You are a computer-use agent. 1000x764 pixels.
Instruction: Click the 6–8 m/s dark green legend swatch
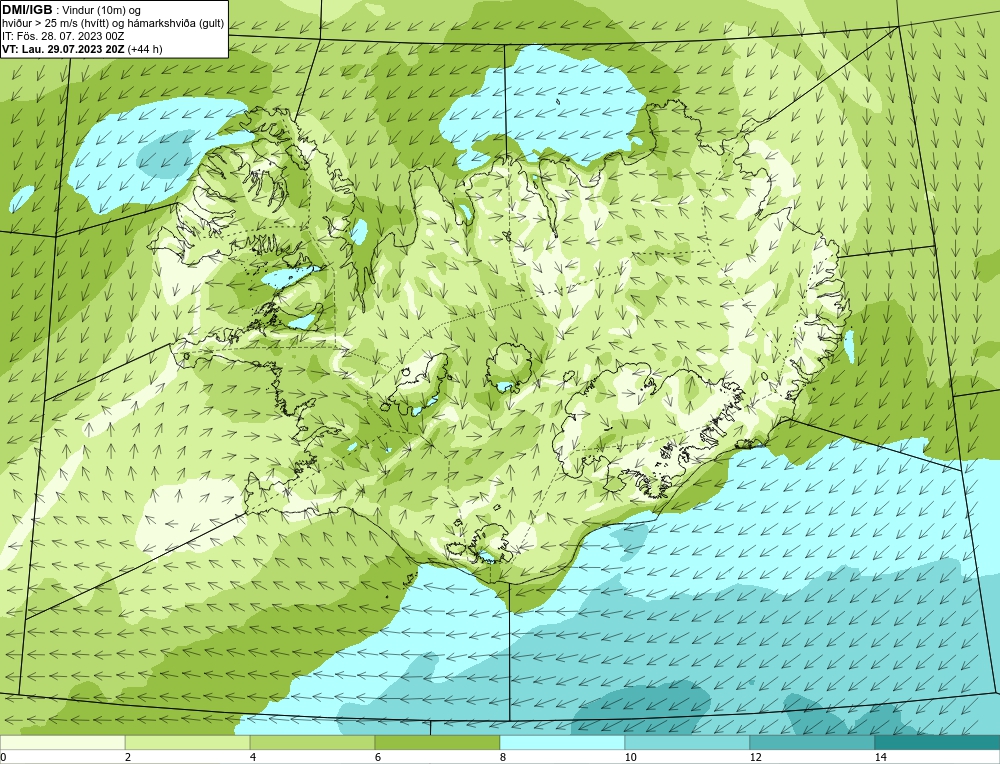pyautogui.click(x=438, y=742)
